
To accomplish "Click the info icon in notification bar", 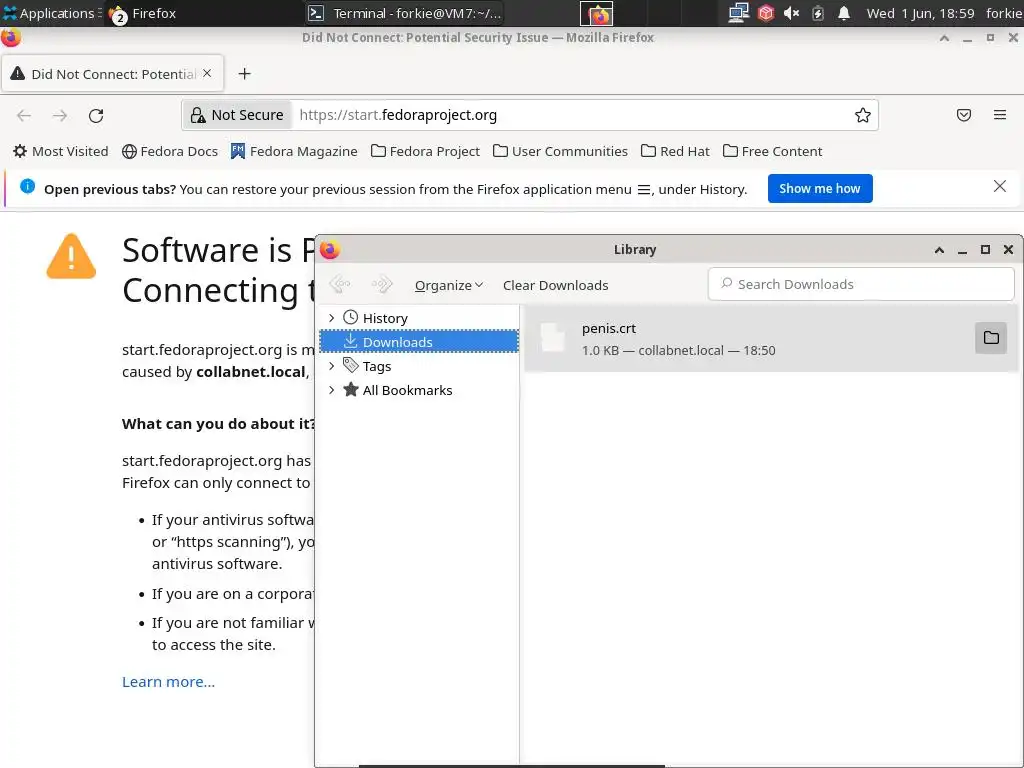I will 27,186.
